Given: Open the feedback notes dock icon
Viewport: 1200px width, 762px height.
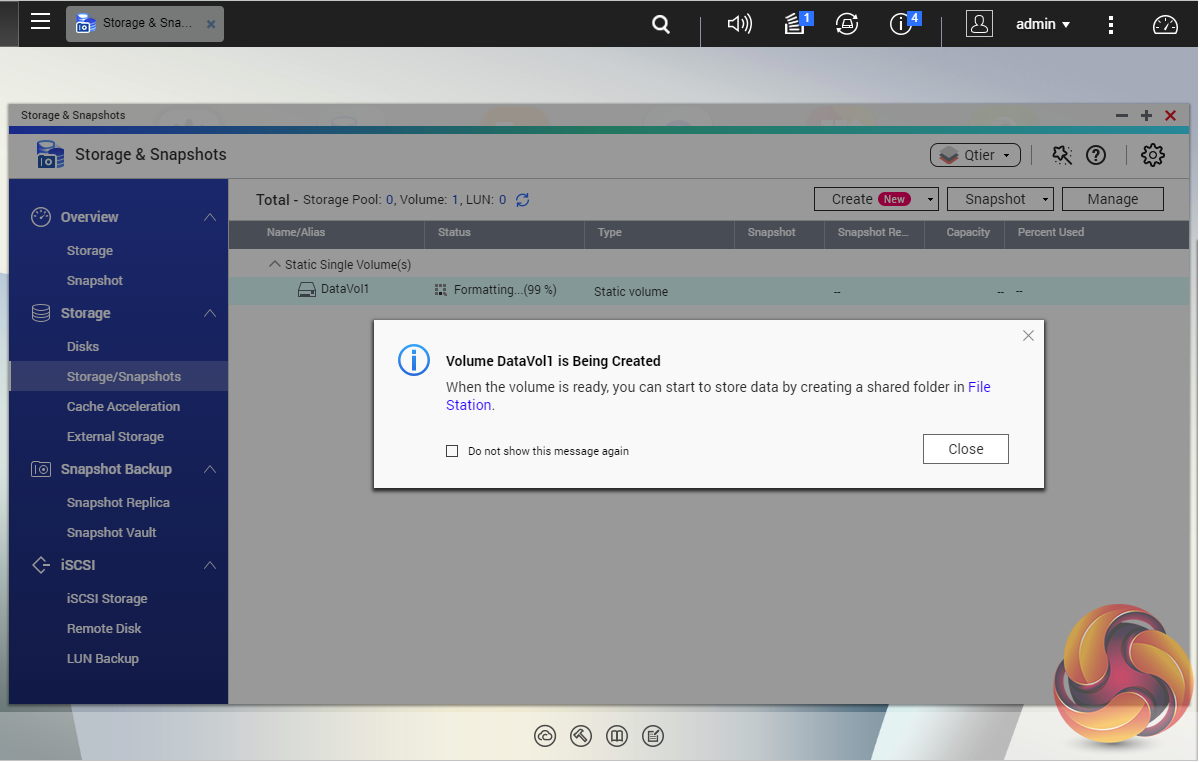Looking at the screenshot, I should (x=653, y=737).
